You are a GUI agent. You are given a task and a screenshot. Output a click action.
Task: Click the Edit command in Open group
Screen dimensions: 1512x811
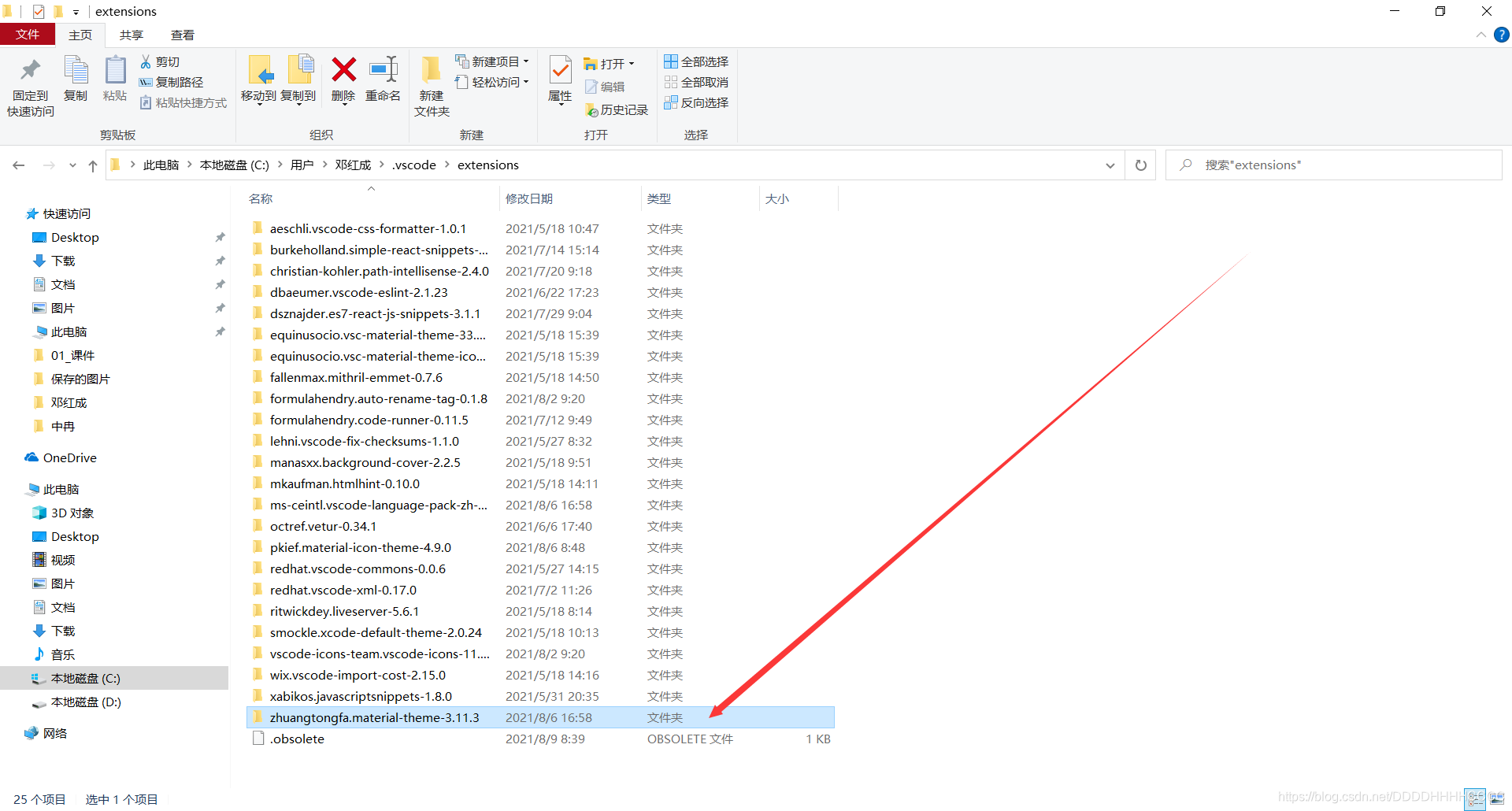coord(605,87)
